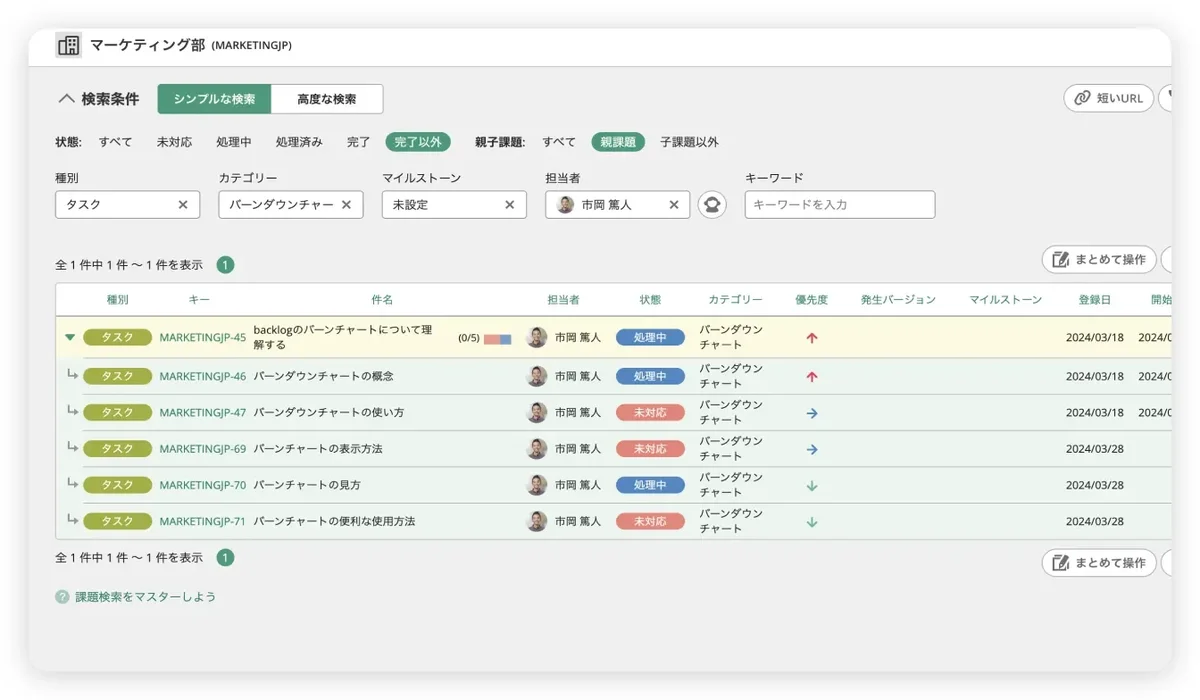Open issue link MARKETINGJP-45
This screenshot has width=1200, height=700.
[x=202, y=338]
